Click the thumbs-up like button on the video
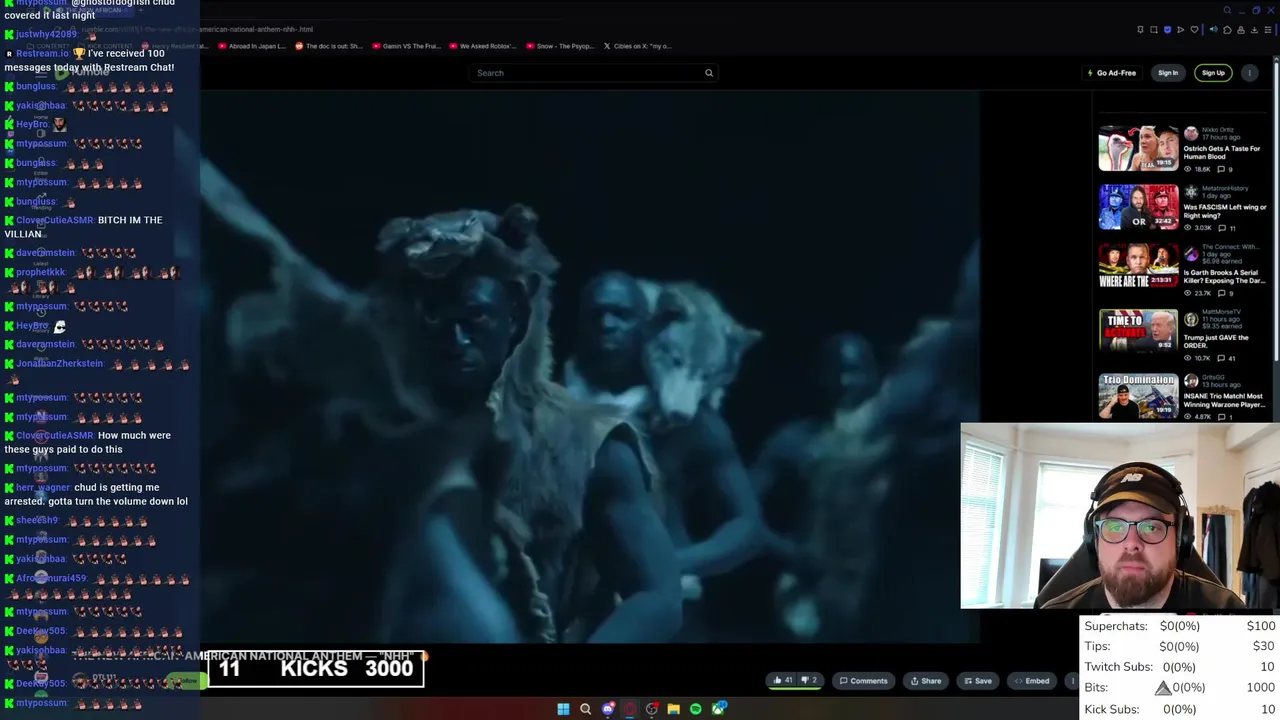 [782, 681]
